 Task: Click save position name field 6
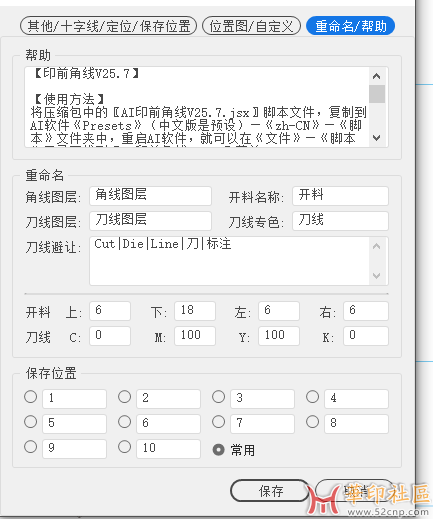pos(169,424)
